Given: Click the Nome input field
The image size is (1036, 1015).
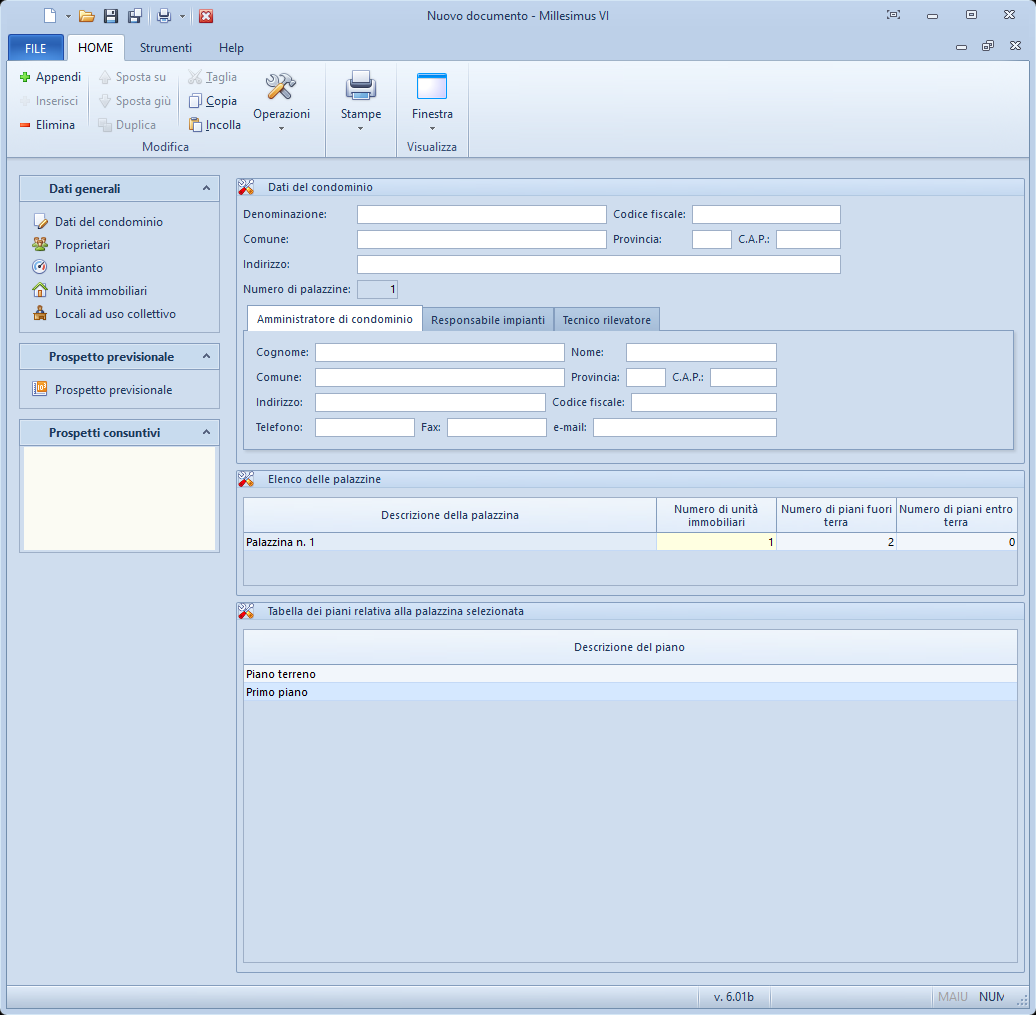Looking at the screenshot, I should pyautogui.click(x=701, y=353).
